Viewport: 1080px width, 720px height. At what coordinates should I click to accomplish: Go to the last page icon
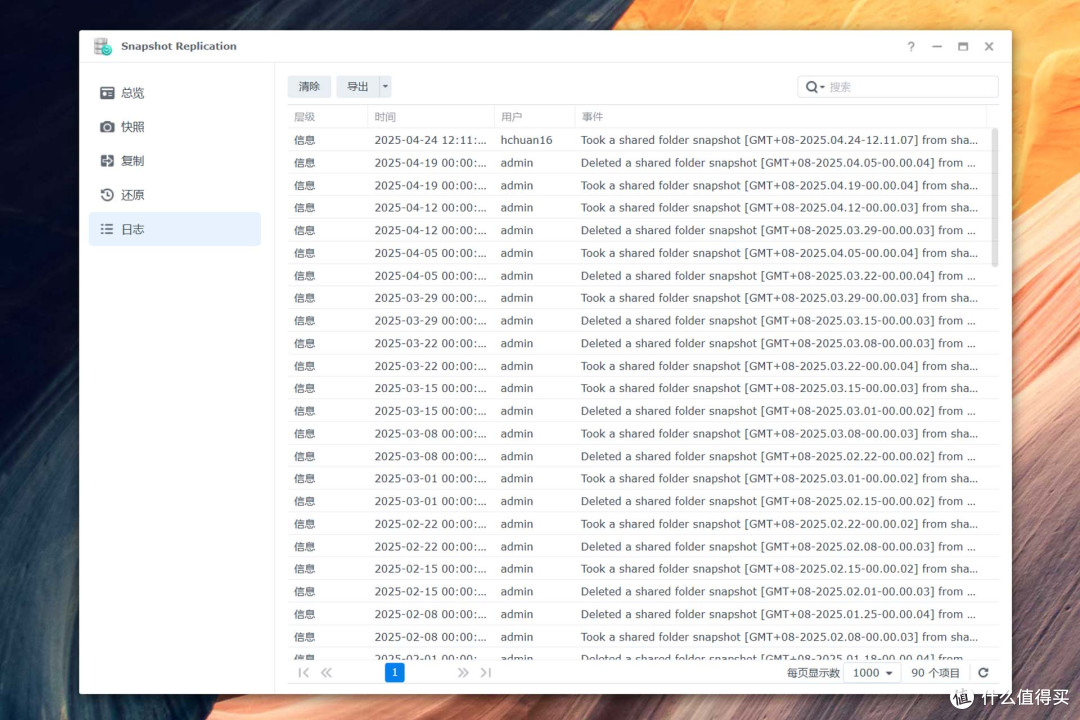pos(486,672)
